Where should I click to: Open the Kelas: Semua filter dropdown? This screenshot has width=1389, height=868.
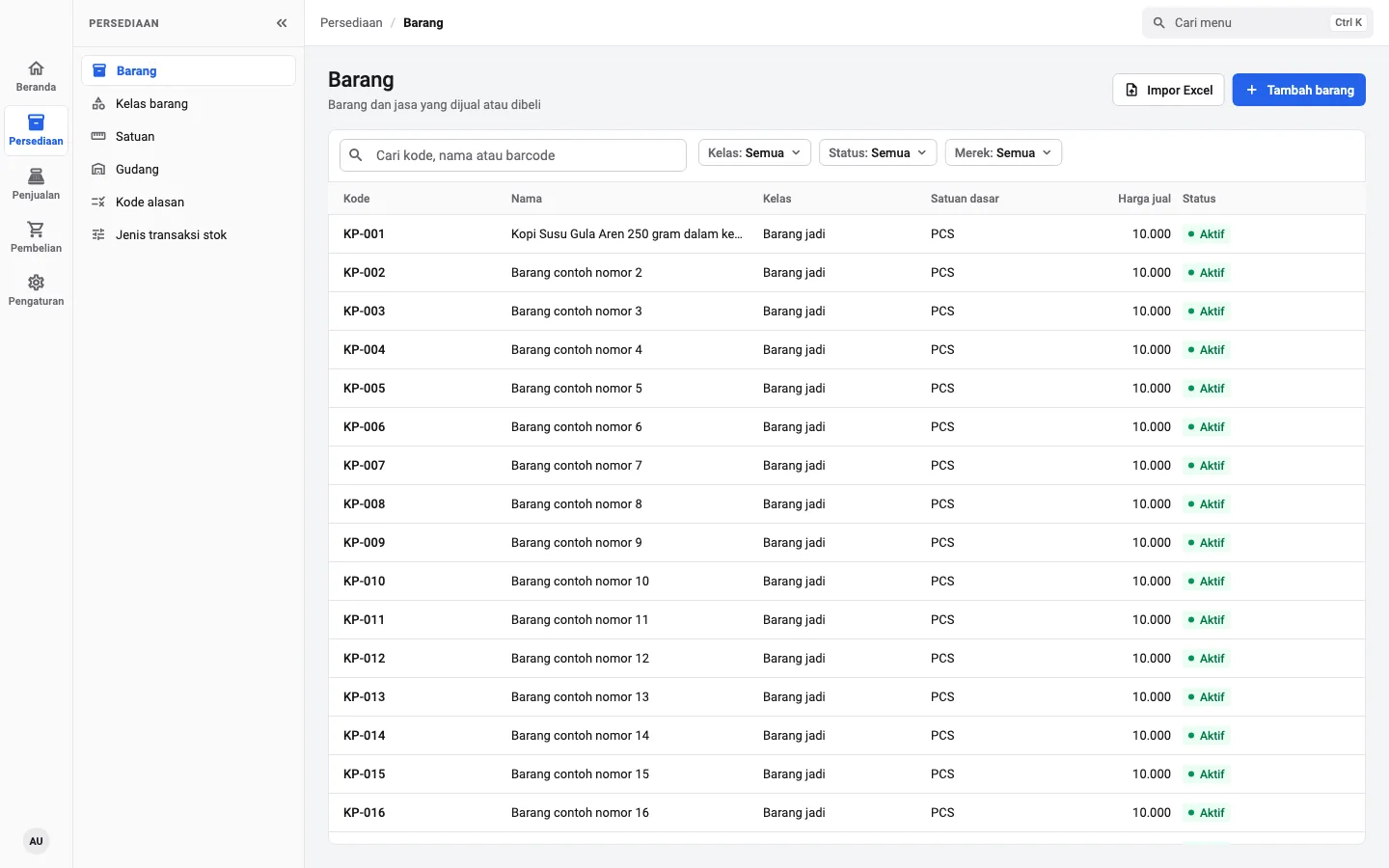(x=754, y=152)
